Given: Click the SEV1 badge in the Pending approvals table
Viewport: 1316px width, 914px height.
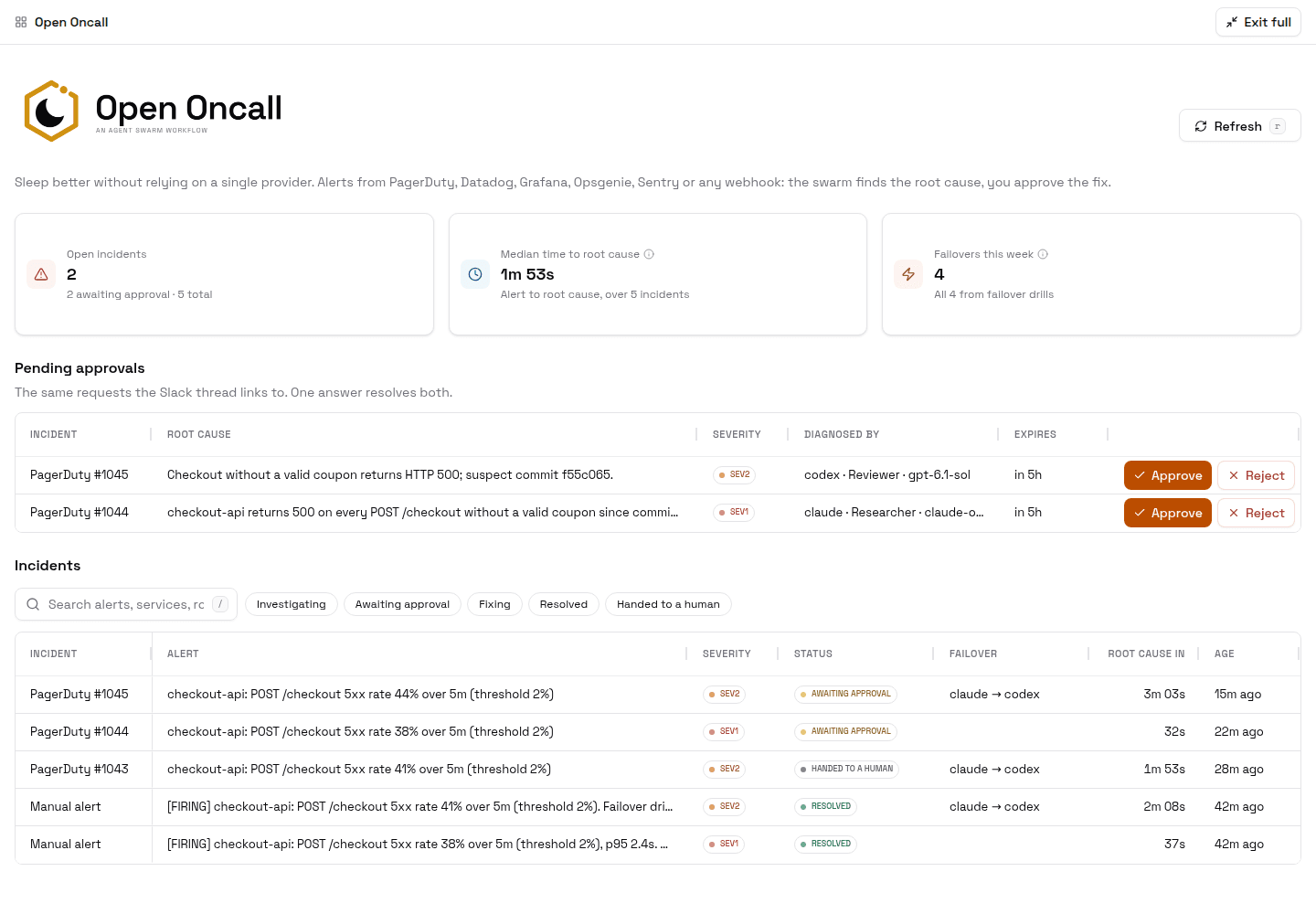Looking at the screenshot, I should click(x=734, y=512).
